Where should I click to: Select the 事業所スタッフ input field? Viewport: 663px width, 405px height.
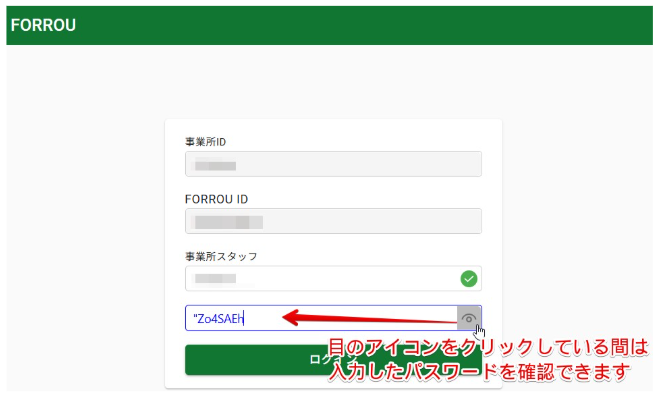(333, 279)
